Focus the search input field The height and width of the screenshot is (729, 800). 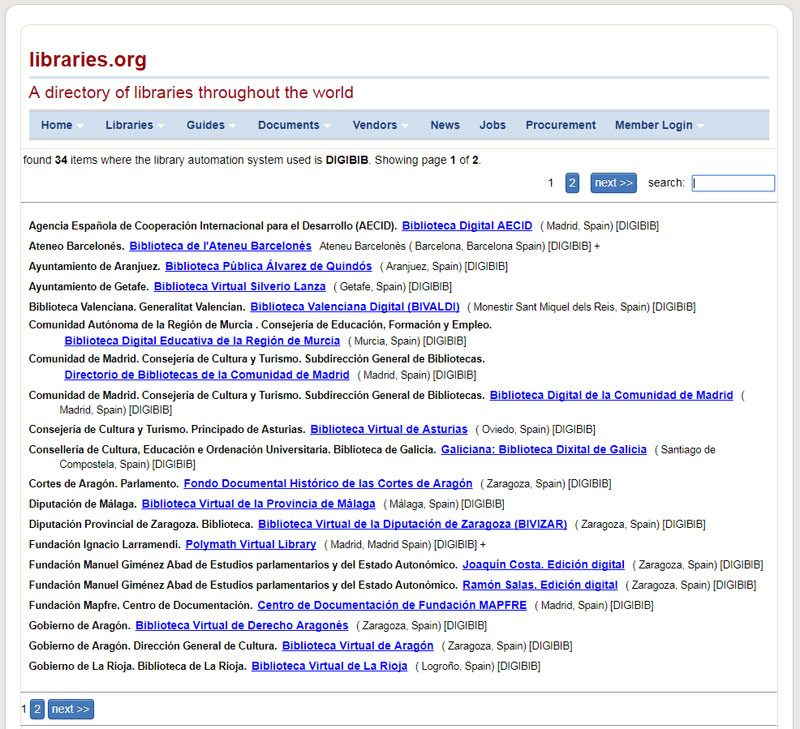733,183
